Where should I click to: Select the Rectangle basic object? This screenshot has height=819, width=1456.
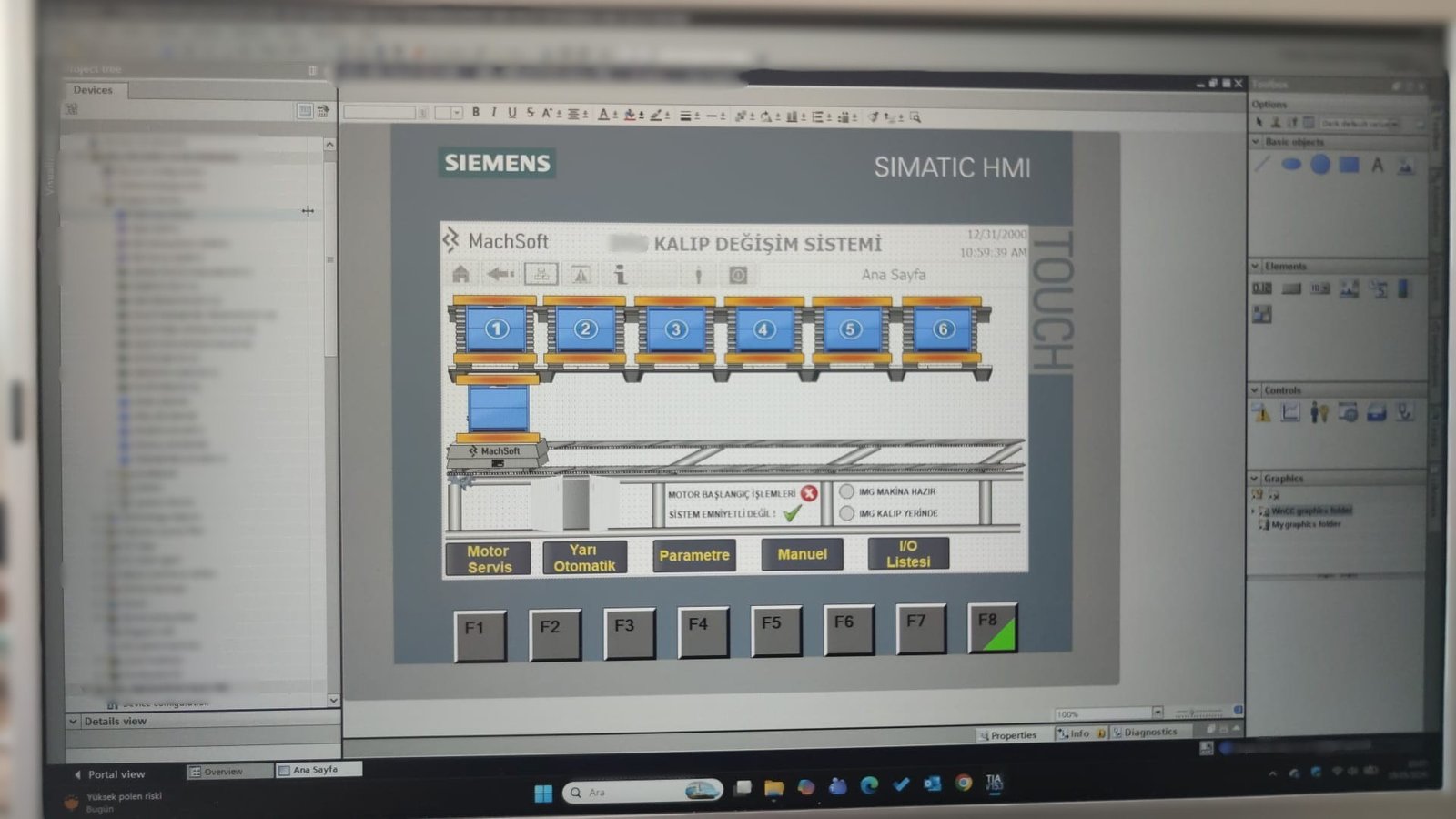tap(1350, 165)
